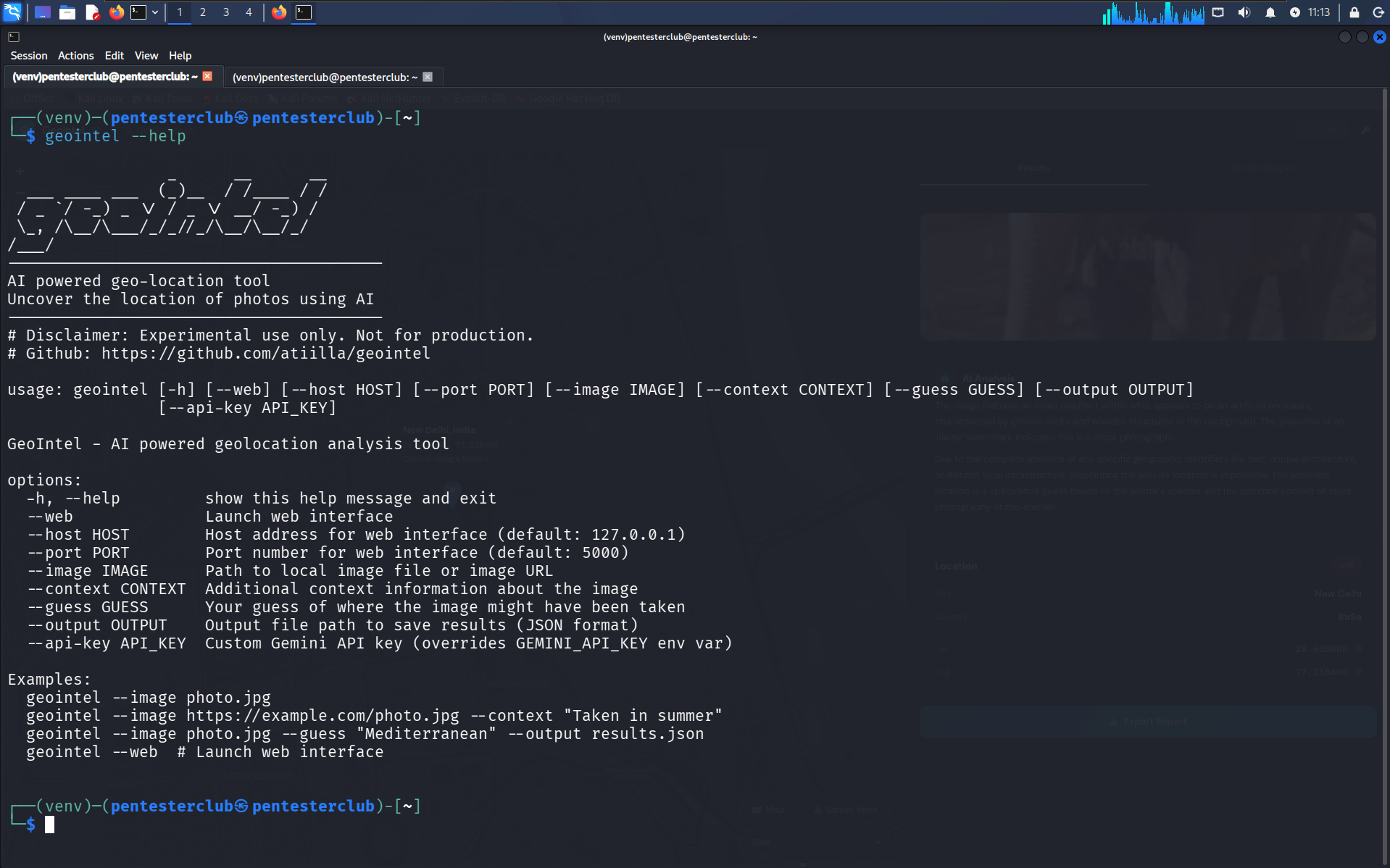This screenshot has height=868, width=1390.
Task: Open the Kali applications menu
Action: [13, 12]
